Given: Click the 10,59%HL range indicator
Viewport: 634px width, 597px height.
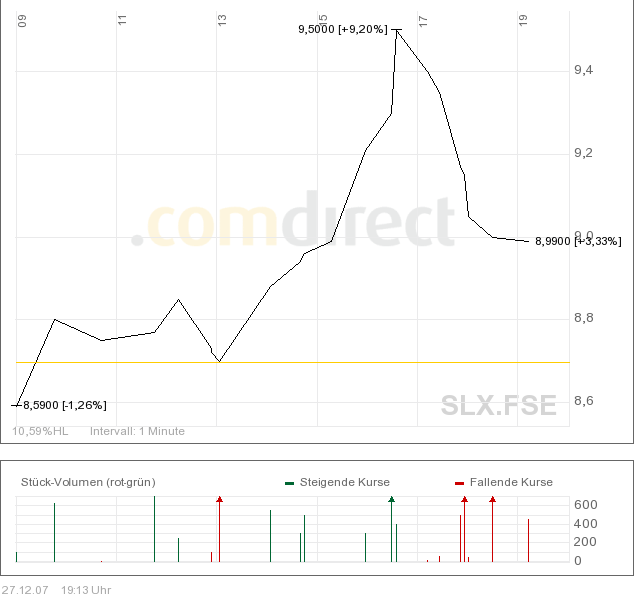Looking at the screenshot, I should [x=40, y=432].
